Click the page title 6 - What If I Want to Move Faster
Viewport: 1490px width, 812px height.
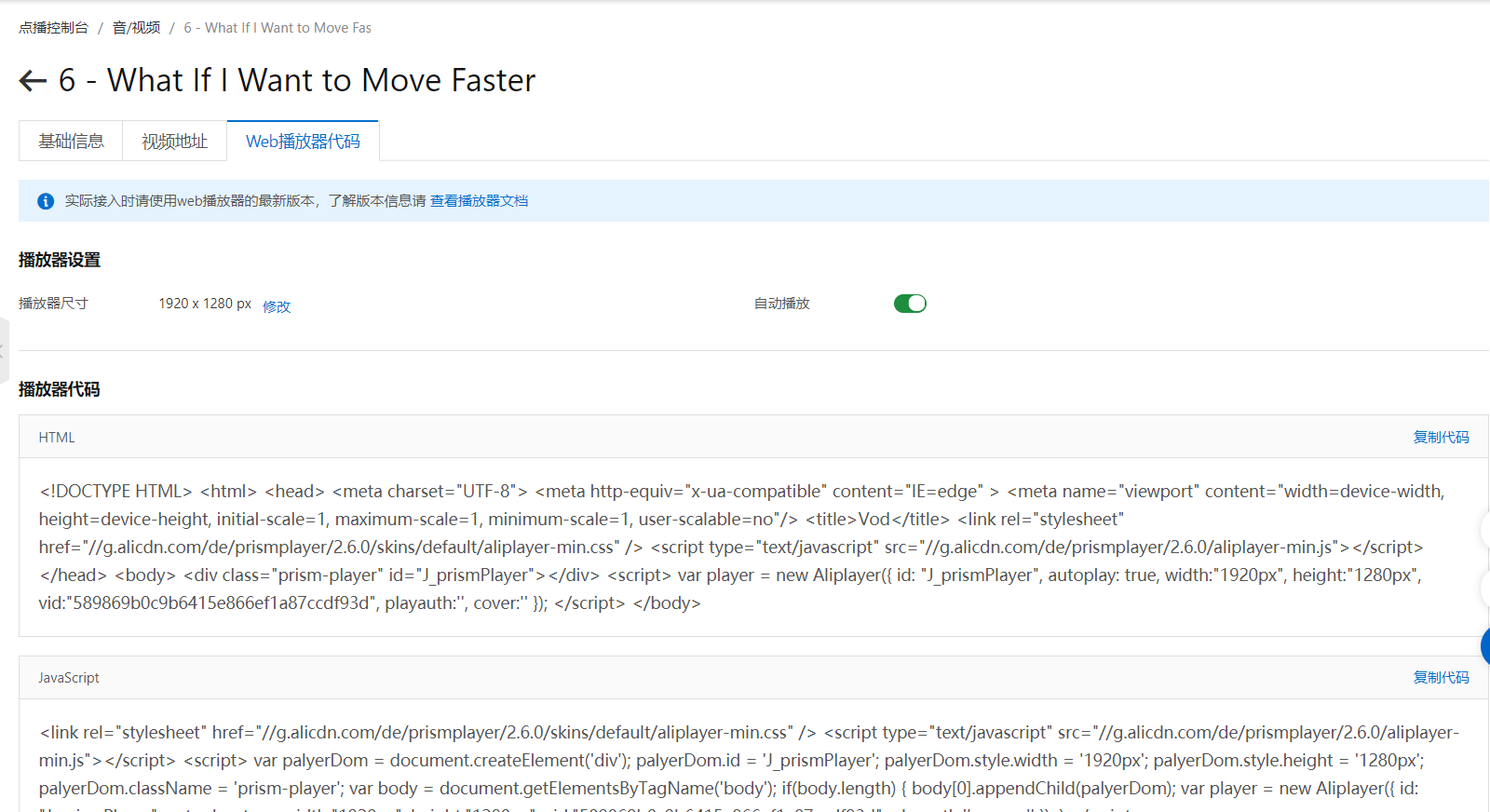click(x=297, y=81)
